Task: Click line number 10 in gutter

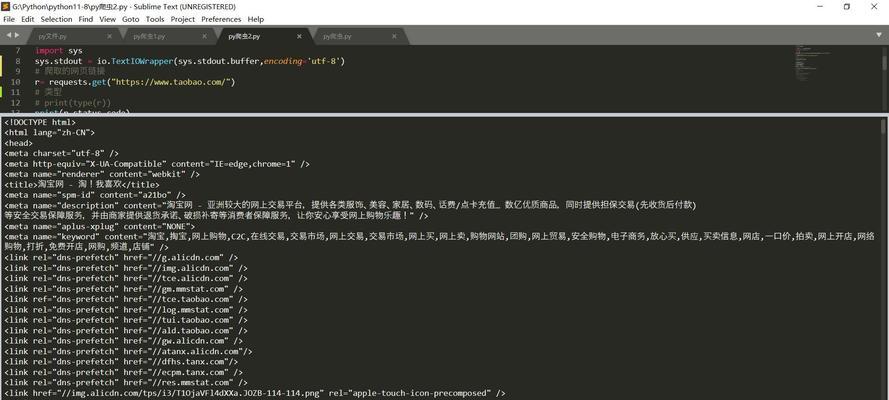Action: (x=15, y=82)
